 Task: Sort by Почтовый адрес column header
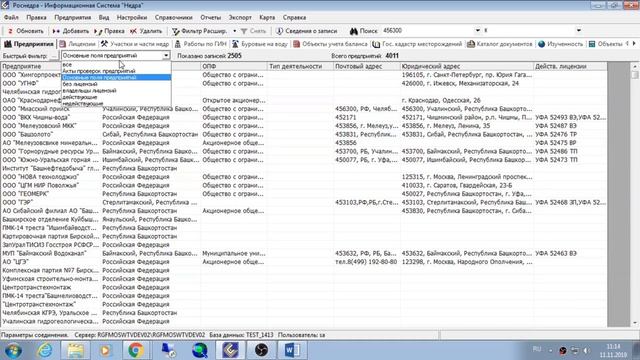click(367, 66)
